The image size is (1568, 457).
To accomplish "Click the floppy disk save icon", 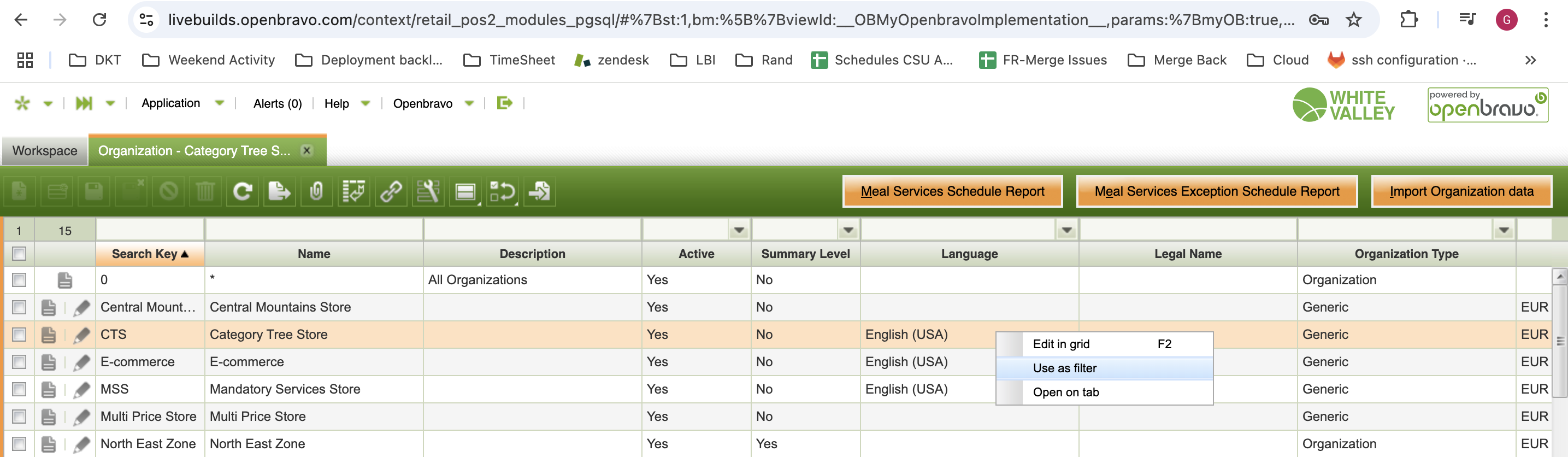I will point(94,191).
